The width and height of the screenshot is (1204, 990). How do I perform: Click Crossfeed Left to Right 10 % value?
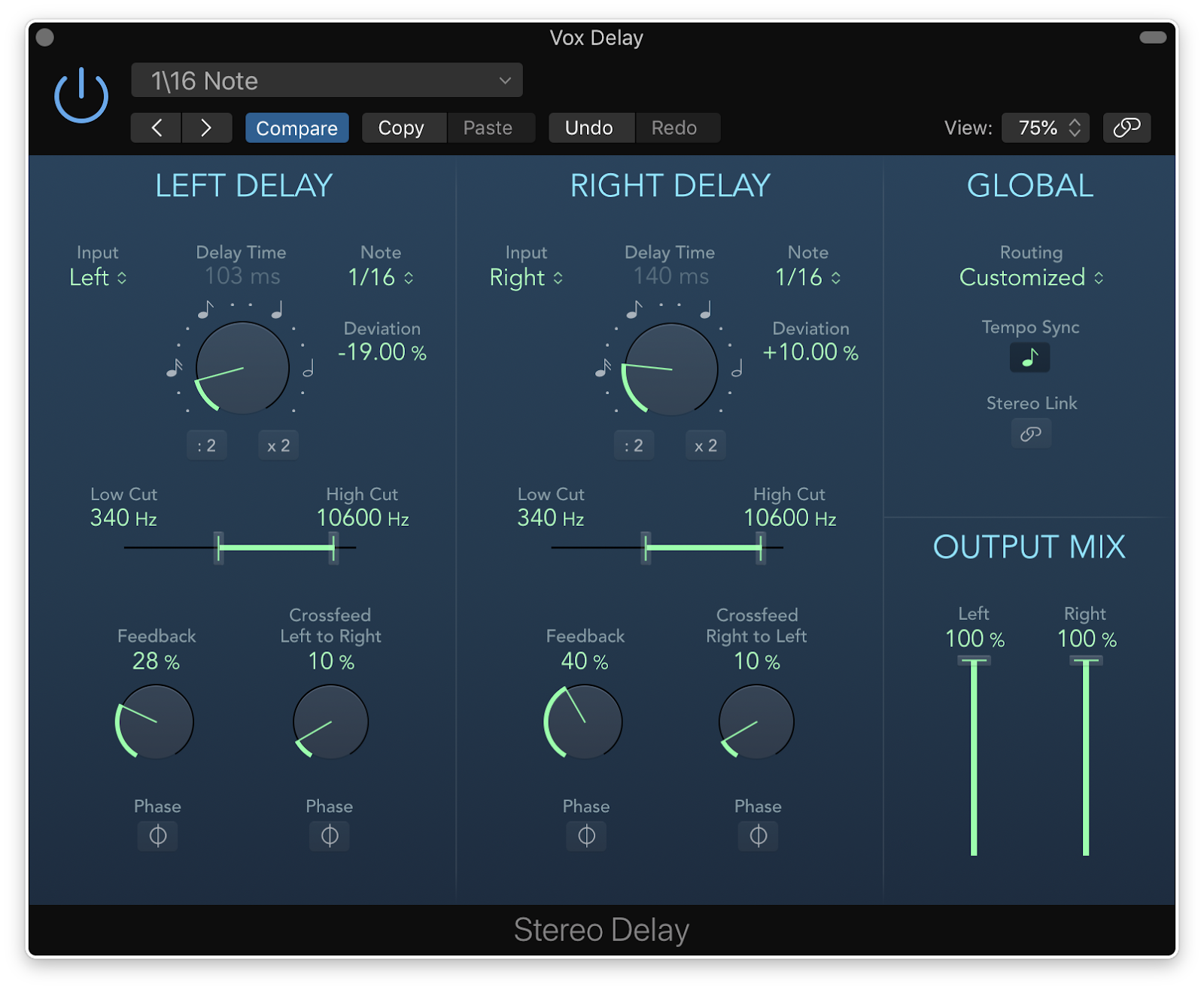click(x=331, y=661)
